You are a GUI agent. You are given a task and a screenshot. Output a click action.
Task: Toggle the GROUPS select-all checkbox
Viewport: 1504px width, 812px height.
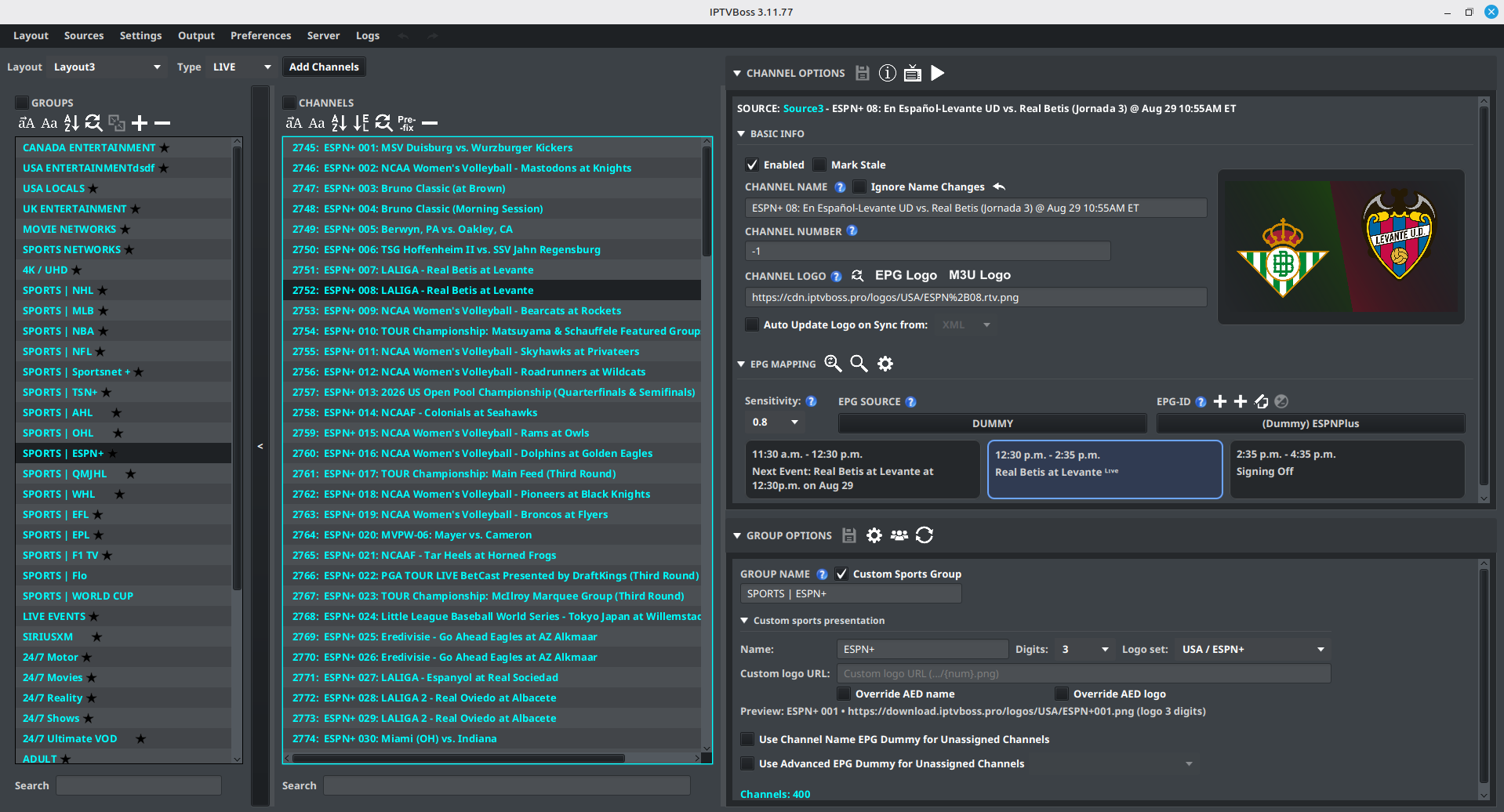pyautogui.click(x=22, y=103)
